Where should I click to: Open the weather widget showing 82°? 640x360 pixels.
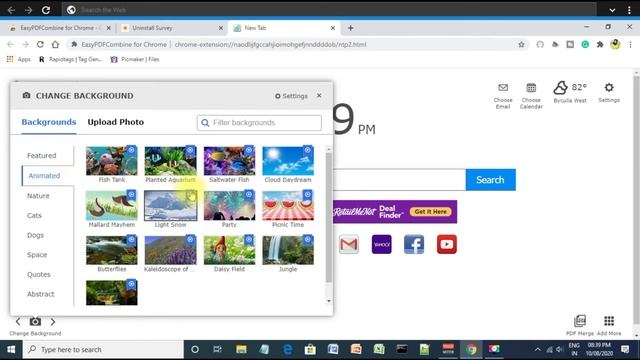[570, 91]
